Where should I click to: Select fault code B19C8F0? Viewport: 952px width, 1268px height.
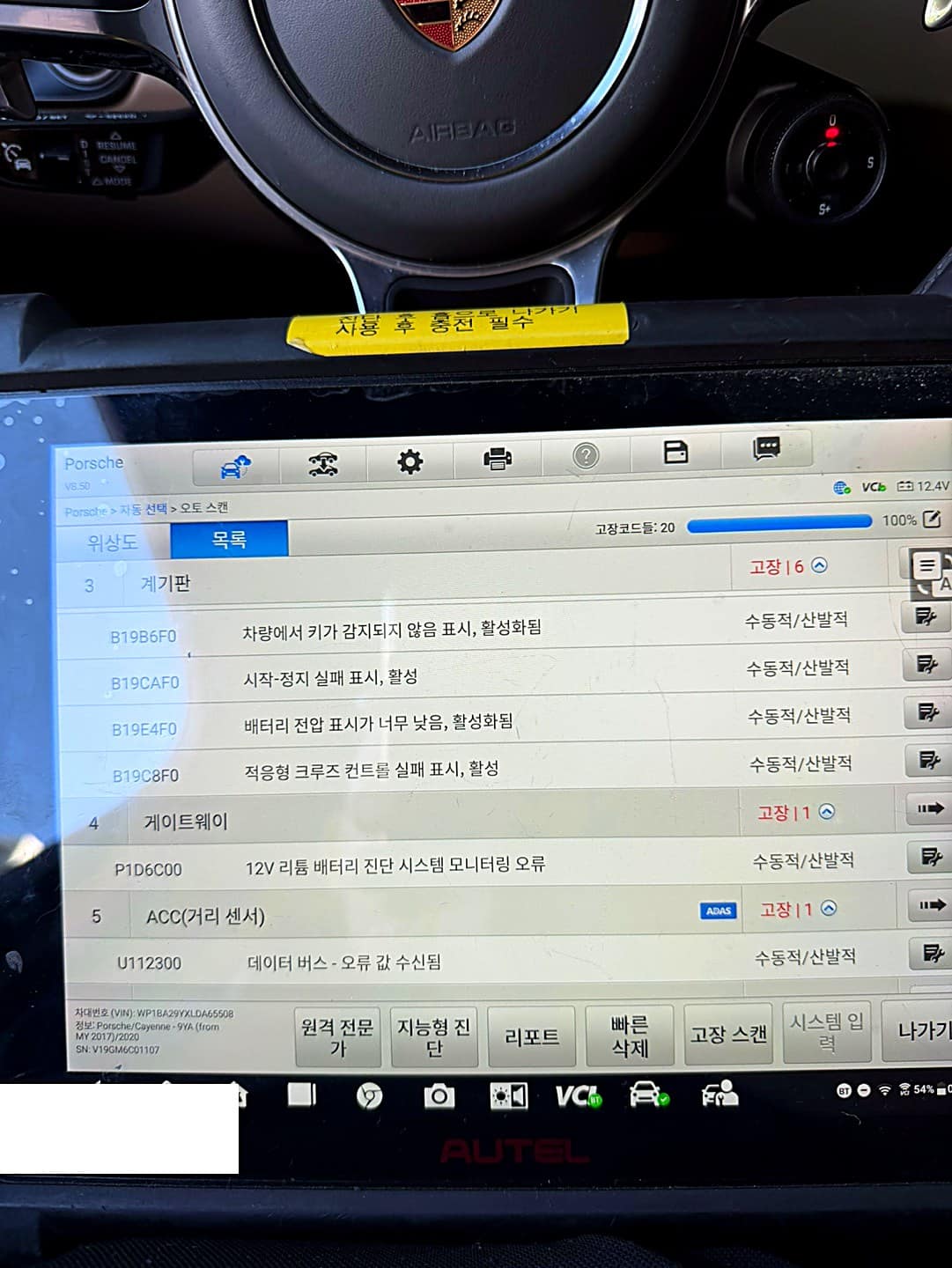pyautogui.click(x=146, y=777)
